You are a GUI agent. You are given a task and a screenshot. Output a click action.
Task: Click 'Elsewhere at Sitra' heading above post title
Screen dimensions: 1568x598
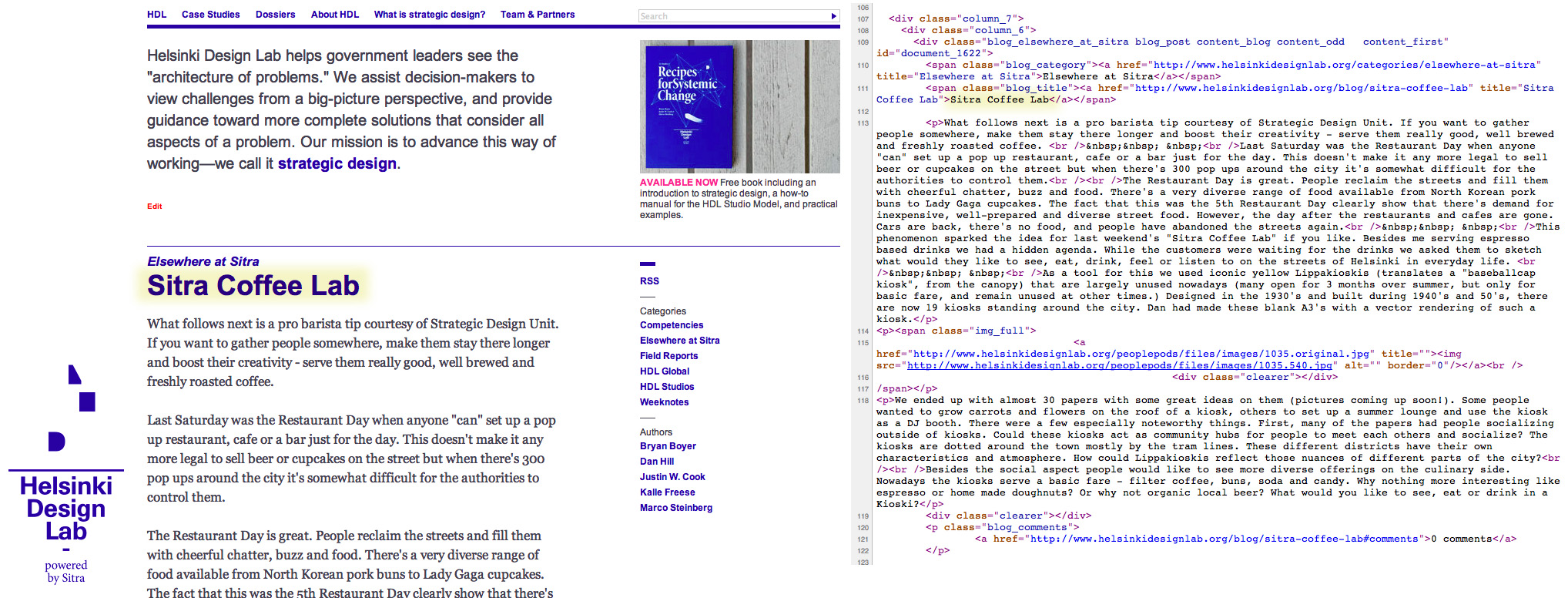coord(203,262)
